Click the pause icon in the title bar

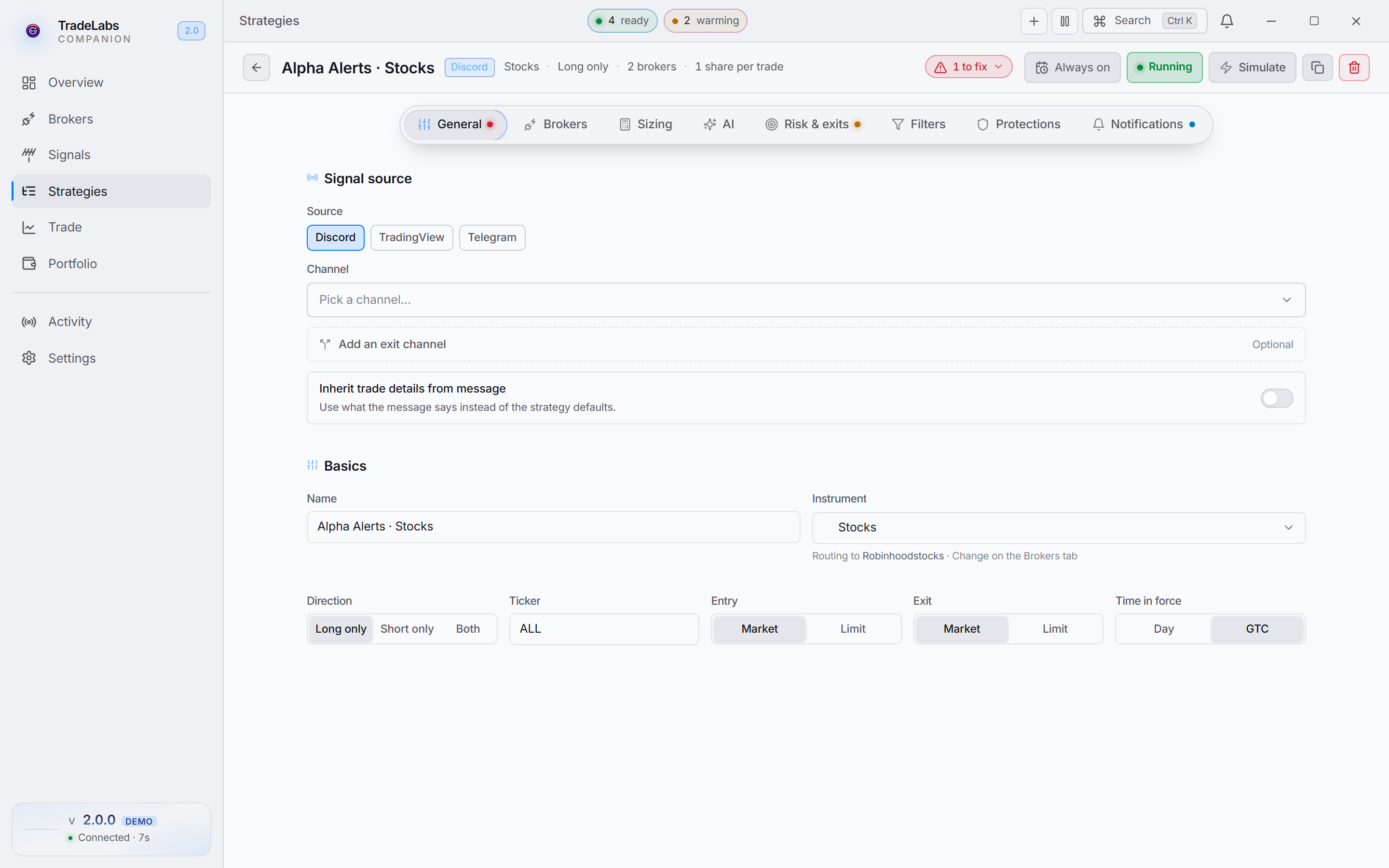coord(1065,21)
